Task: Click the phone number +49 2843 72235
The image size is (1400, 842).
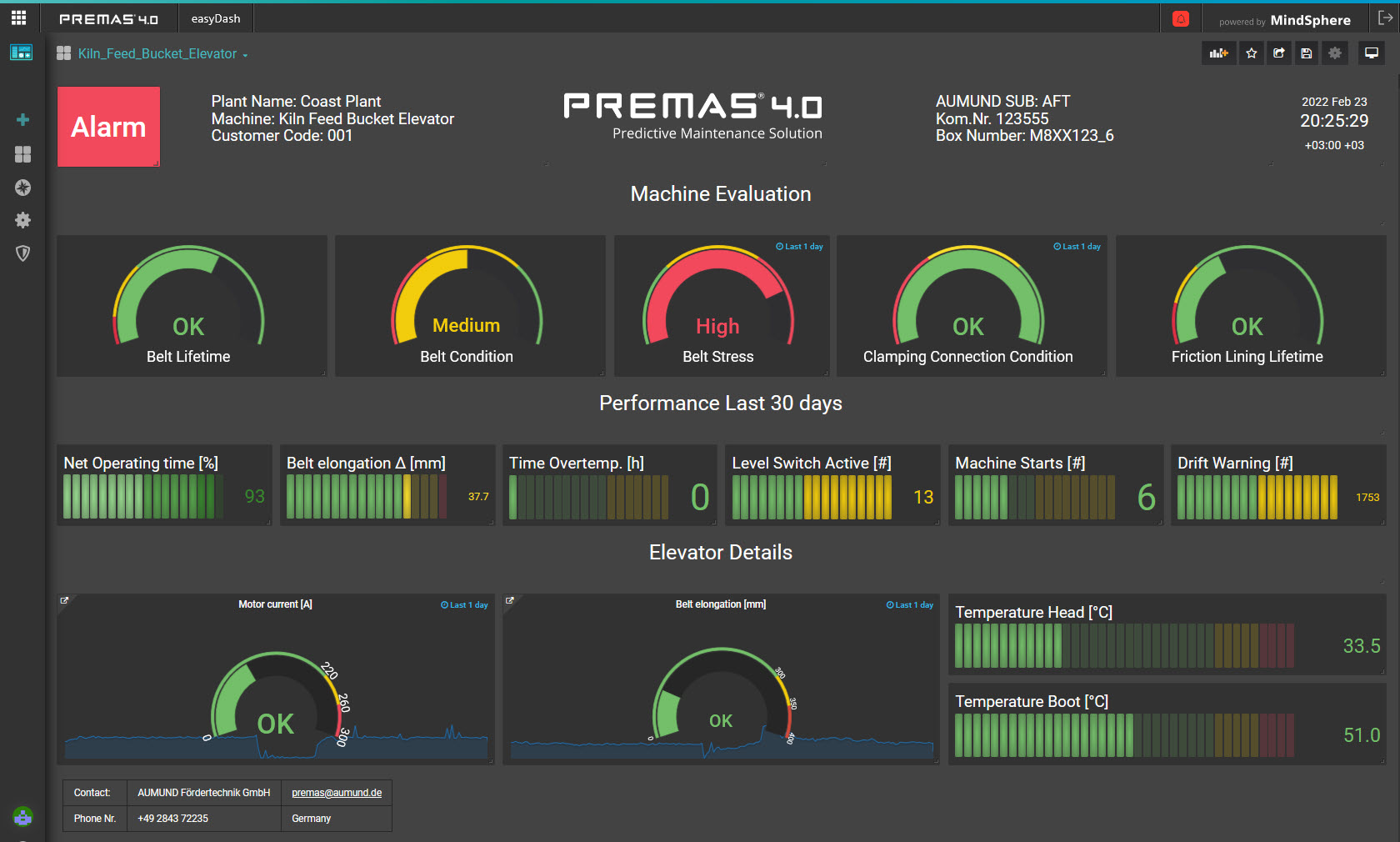Action: pyautogui.click(x=173, y=819)
